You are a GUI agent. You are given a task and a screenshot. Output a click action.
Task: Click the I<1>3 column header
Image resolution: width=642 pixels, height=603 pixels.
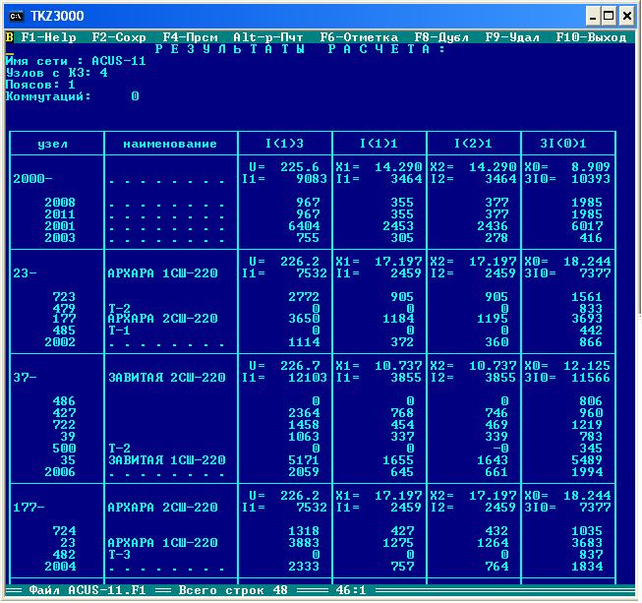284,143
